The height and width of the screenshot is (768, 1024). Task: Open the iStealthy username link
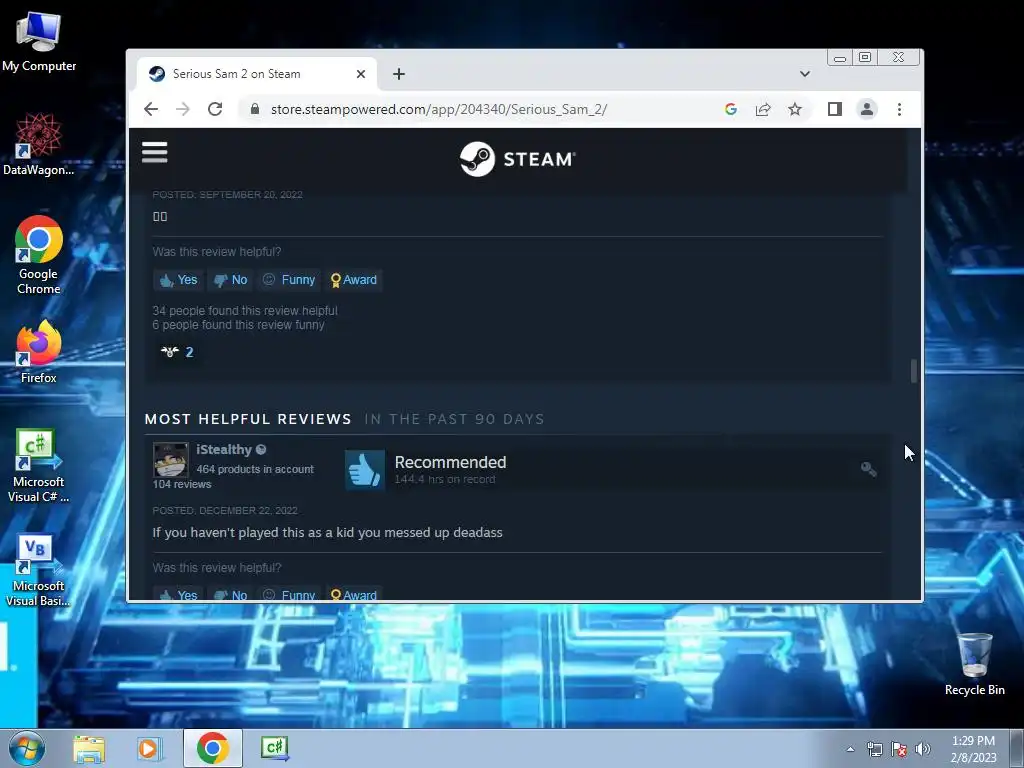coord(224,449)
